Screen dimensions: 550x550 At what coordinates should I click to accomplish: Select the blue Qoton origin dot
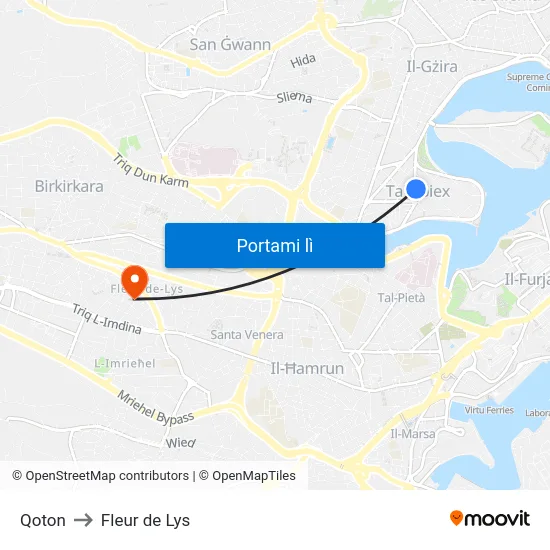416,189
